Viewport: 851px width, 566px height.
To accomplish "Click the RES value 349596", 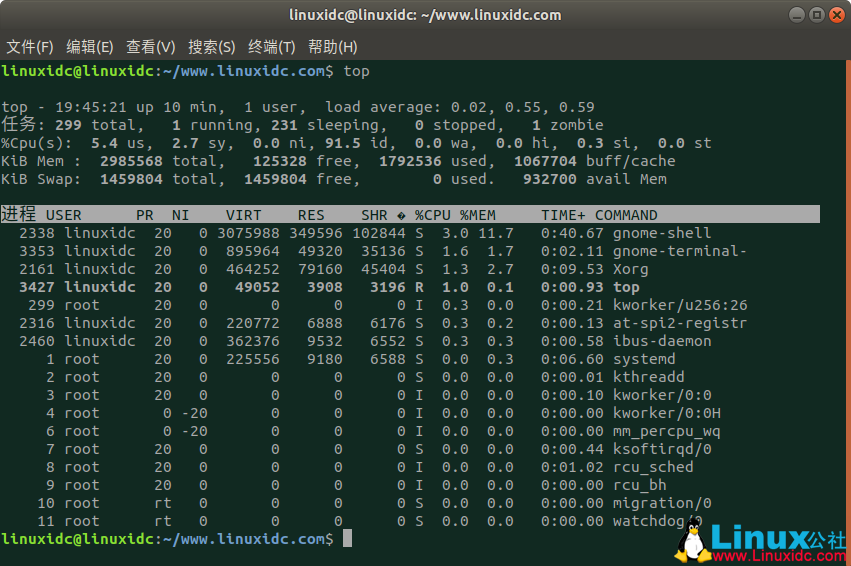I will 316,233.
